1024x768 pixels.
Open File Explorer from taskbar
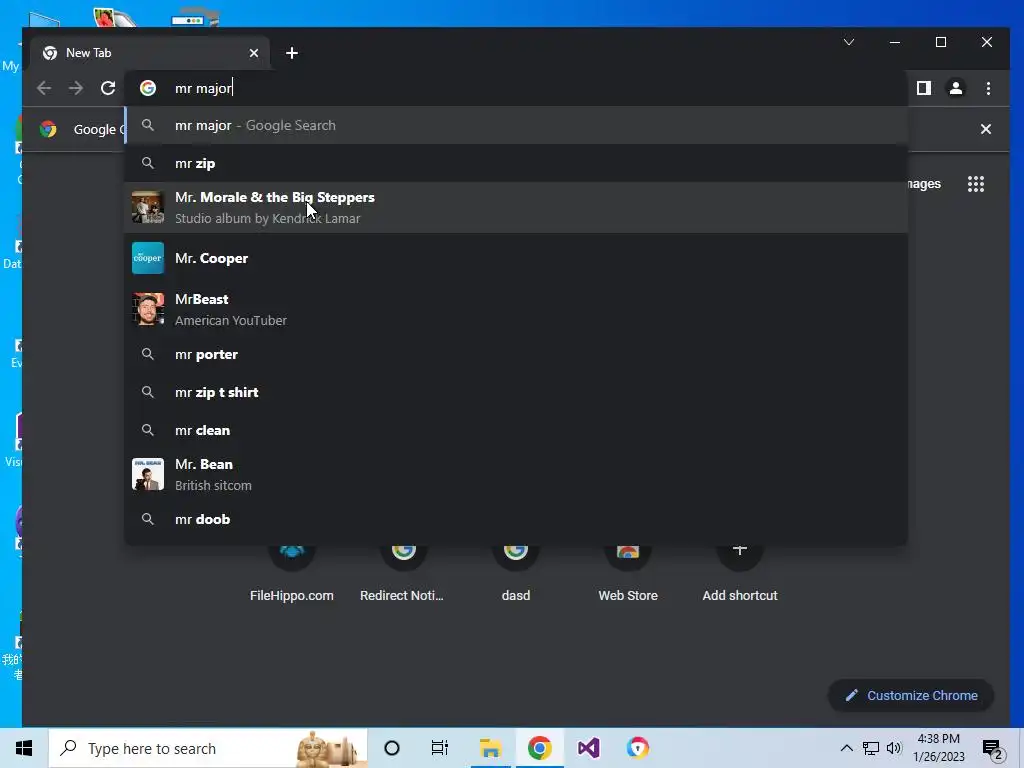tap(490, 748)
